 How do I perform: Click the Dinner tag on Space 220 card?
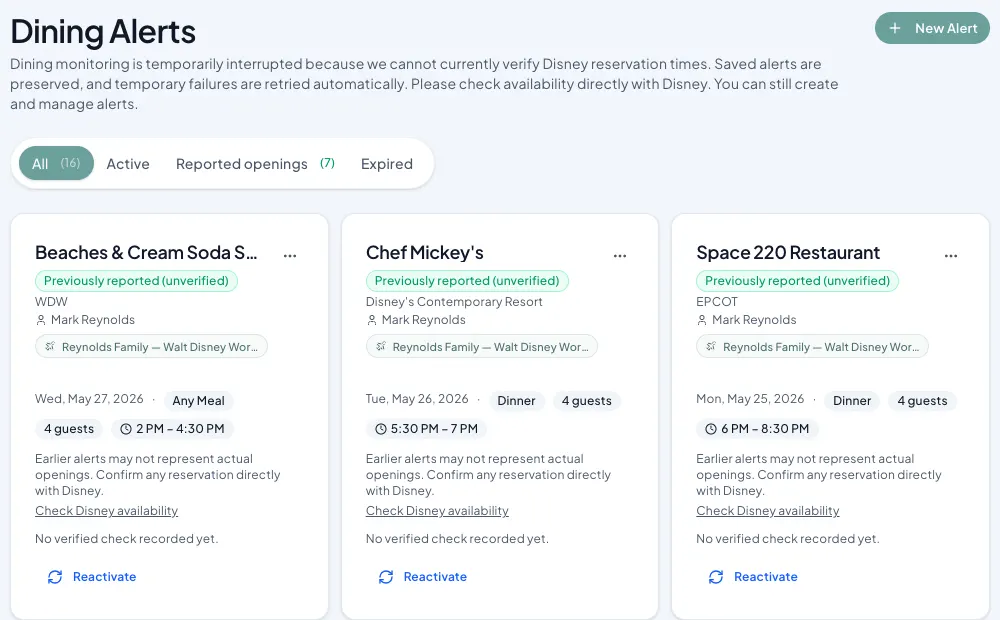point(852,401)
